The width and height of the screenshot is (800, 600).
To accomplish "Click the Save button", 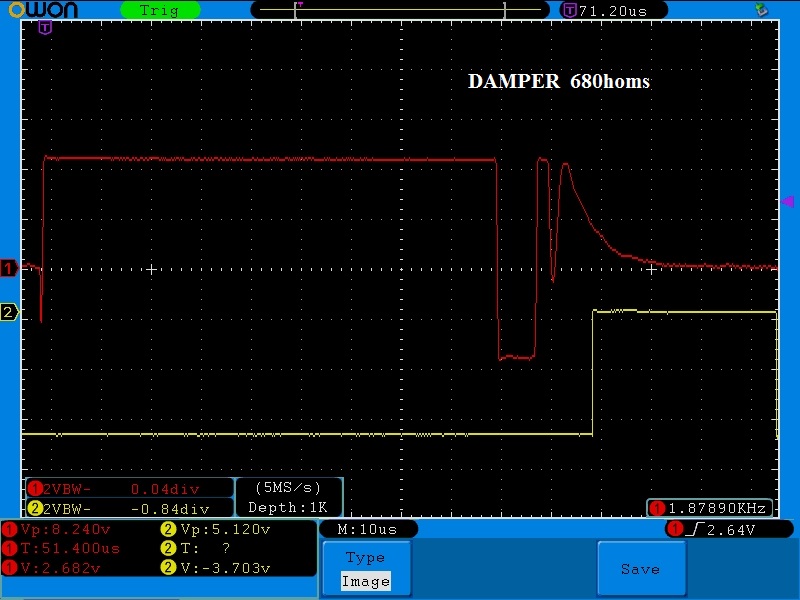I will point(641,568).
